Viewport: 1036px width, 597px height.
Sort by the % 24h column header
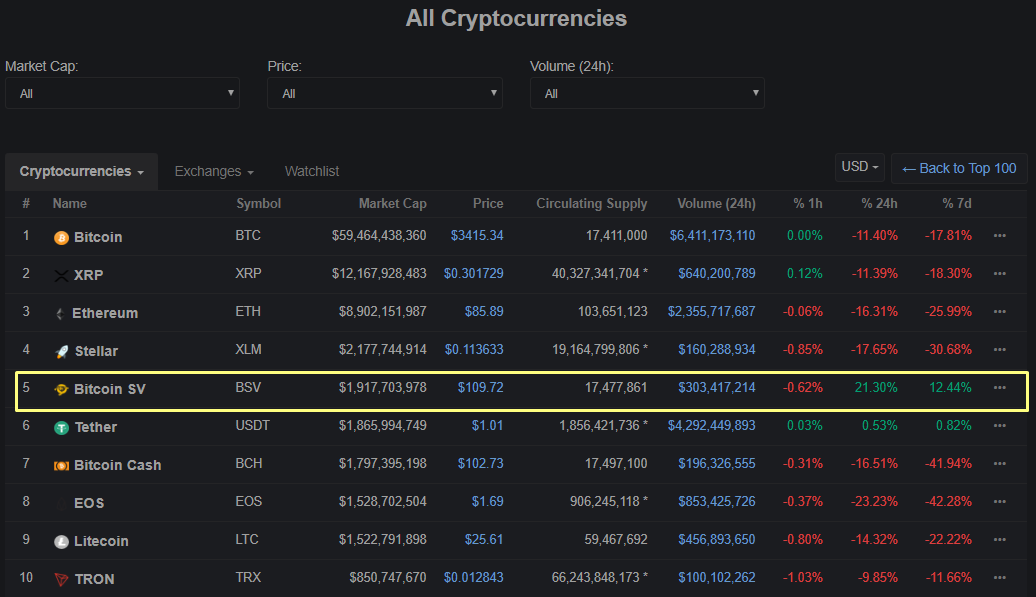(x=879, y=204)
